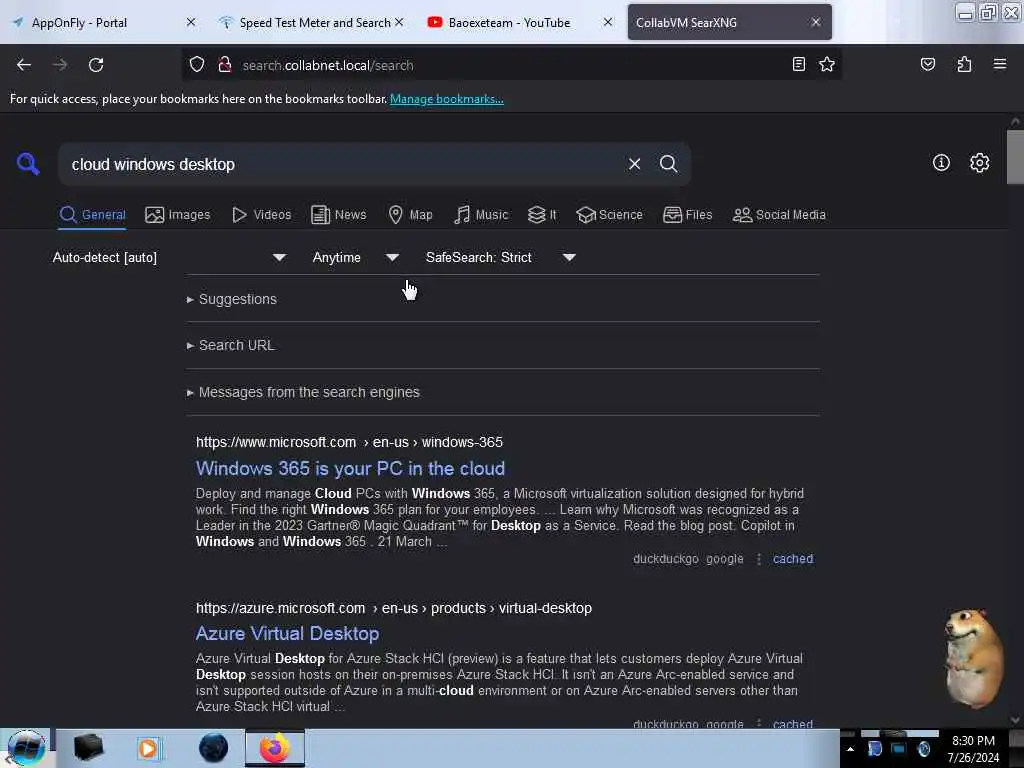Click the search query input field
1024x768 pixels.
click(x=344, y=164)
